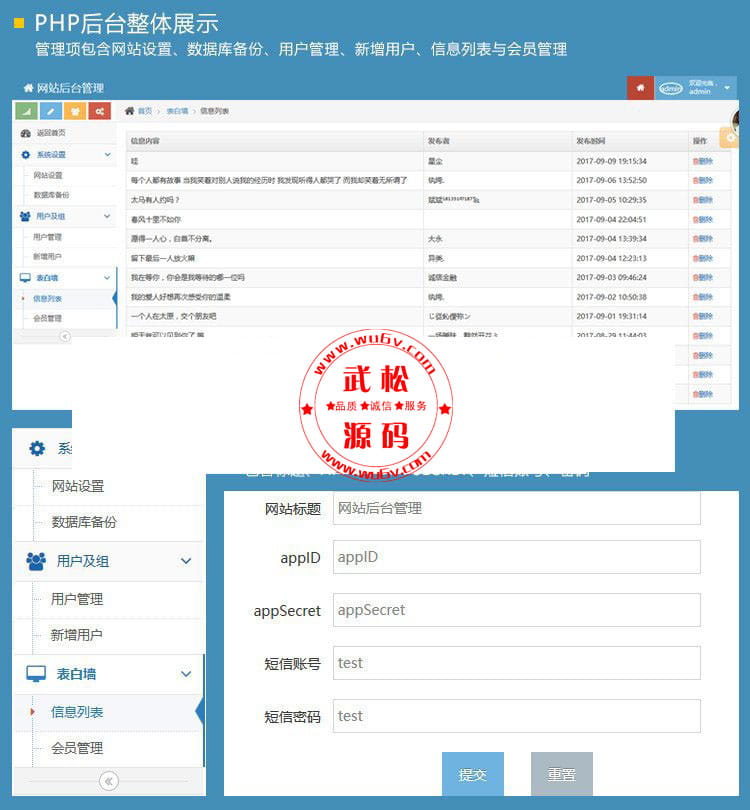Open 网站设置 in the small sidebar
The height and width of the screenshot is (810, 750).
click(48, 175)
